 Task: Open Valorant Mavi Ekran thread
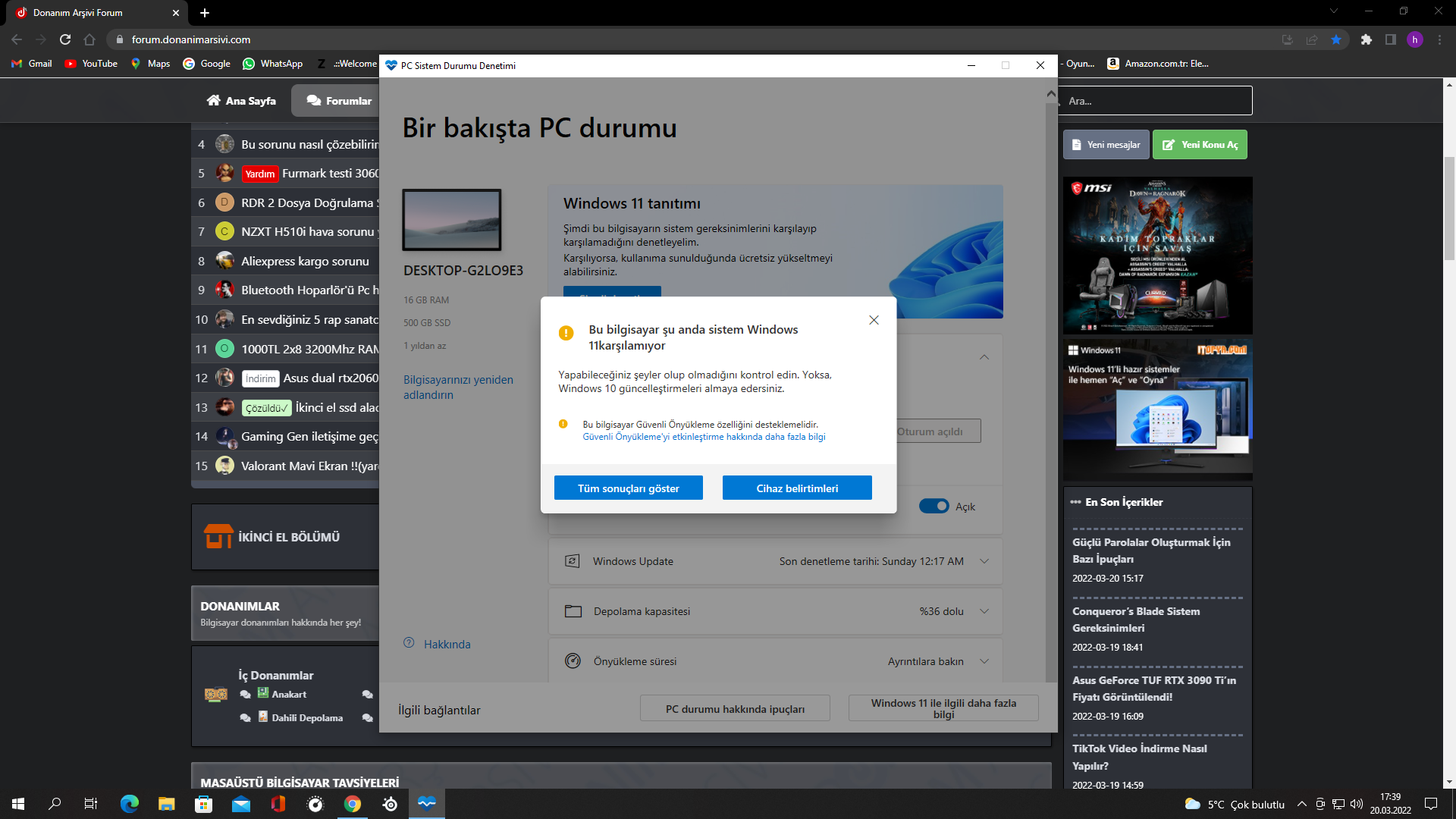coord(309,466)
